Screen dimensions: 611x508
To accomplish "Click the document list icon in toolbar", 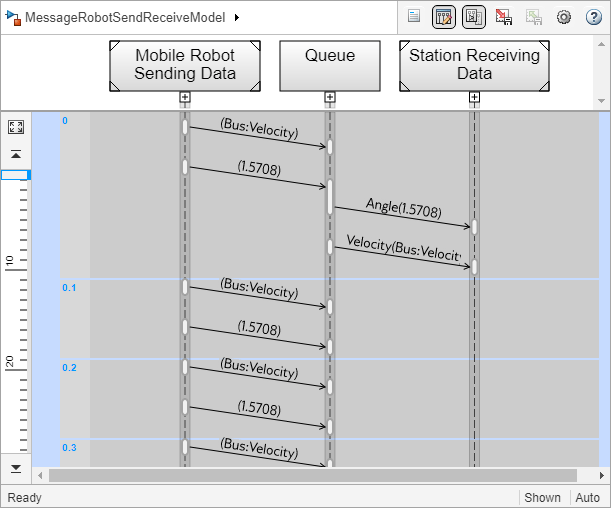I will click(414, 17).
